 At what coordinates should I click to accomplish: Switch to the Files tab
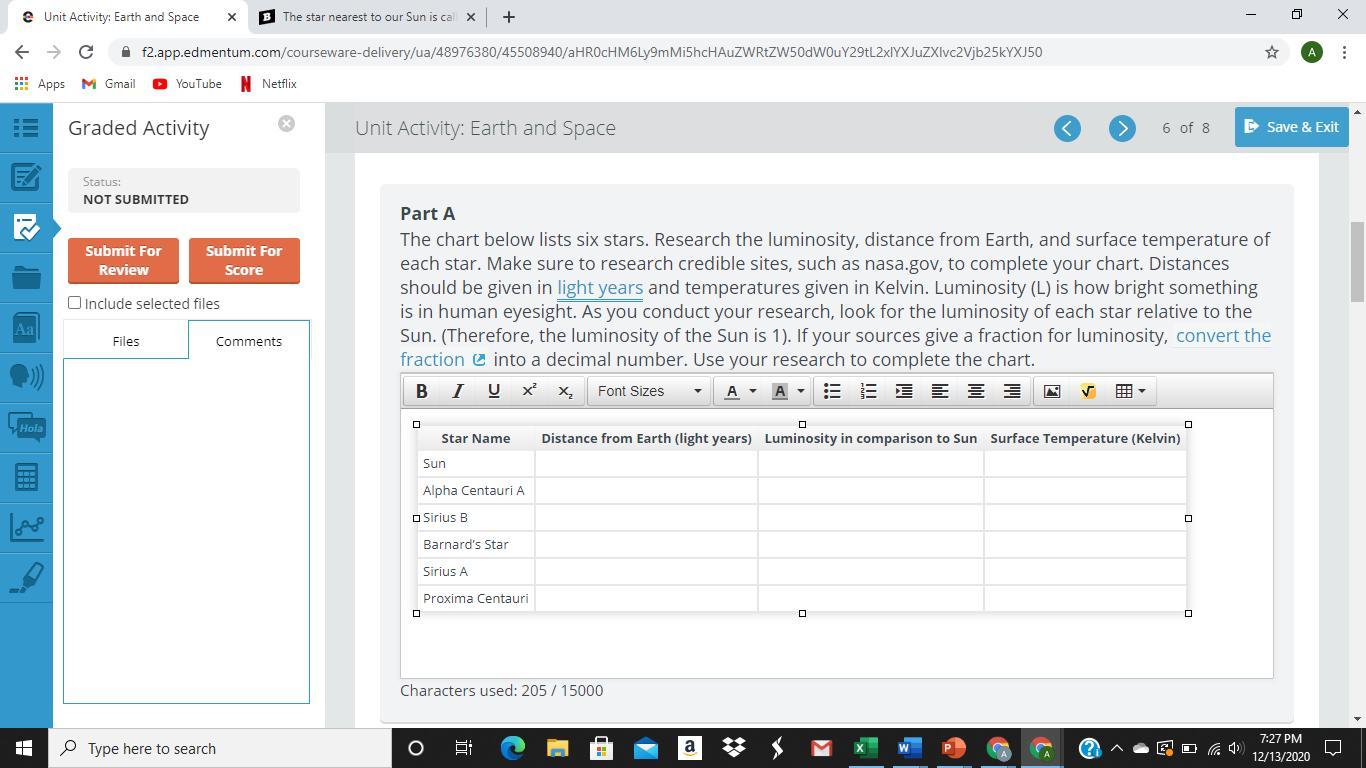(126, 341)
